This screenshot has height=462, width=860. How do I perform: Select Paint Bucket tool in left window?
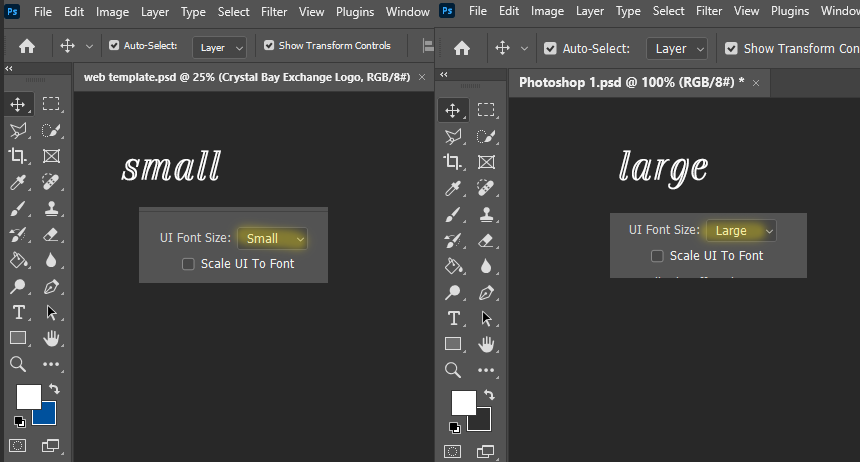18,260
